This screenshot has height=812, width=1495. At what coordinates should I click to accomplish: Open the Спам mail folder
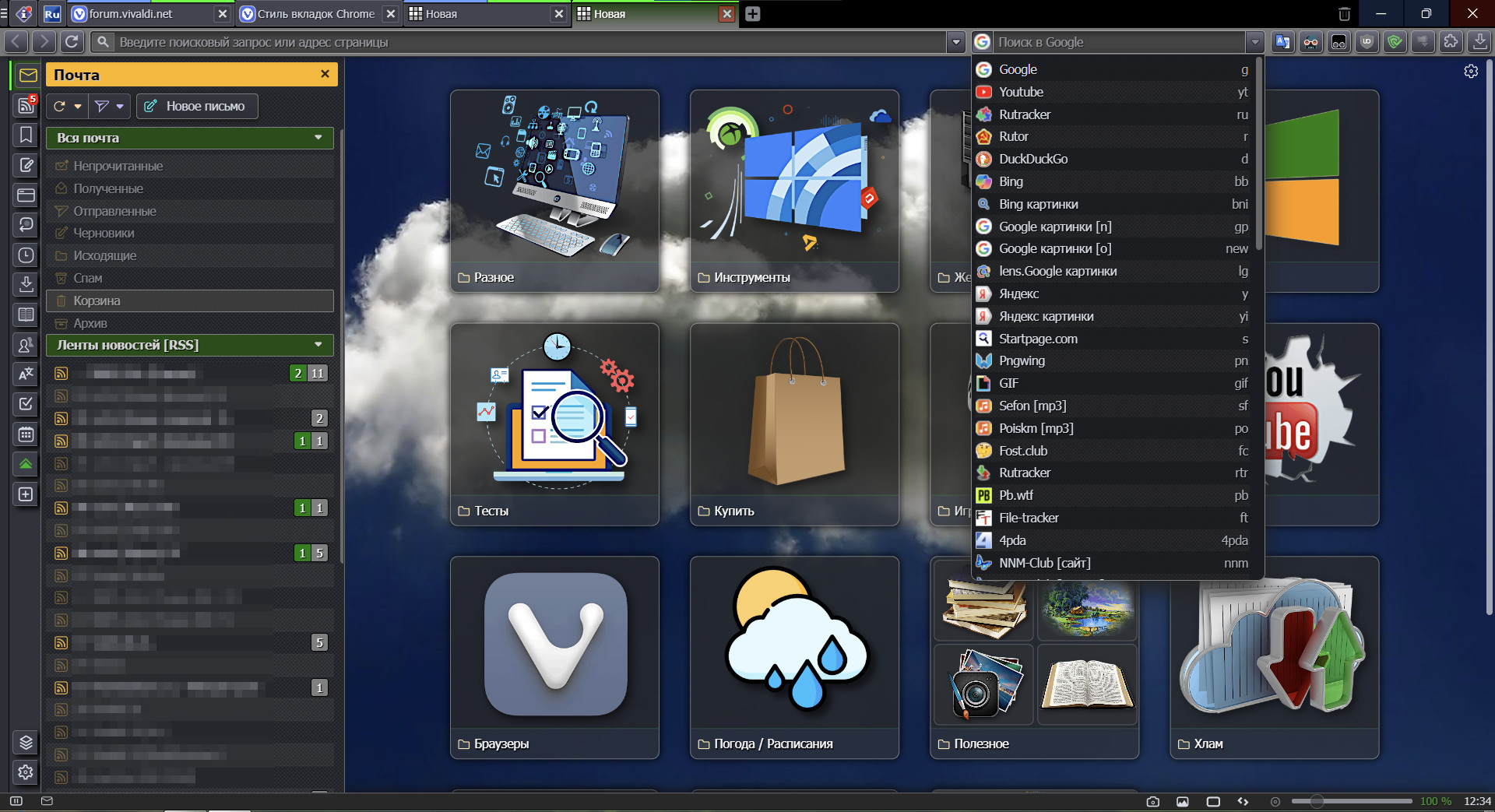click(190, 278)
